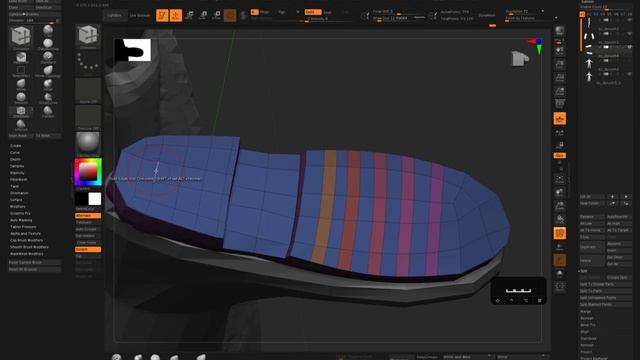
Task: Select the SelectRect brush in brush palette
Action: tap(21, 71)
